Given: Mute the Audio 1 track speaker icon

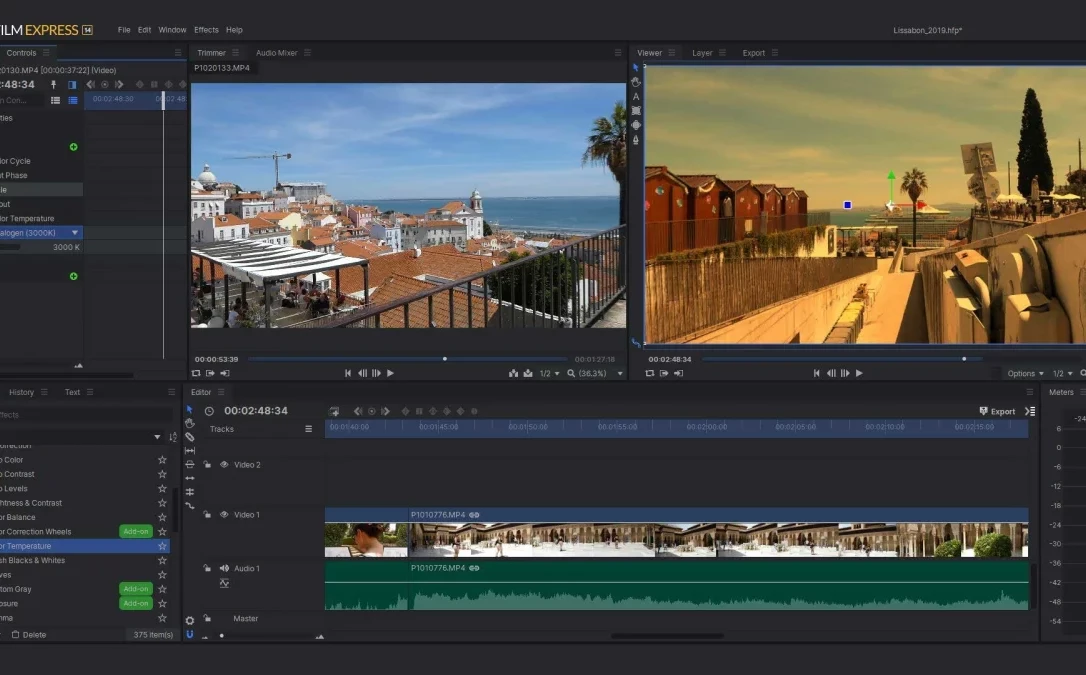Looking at the screenshot, I should (224, 569).
